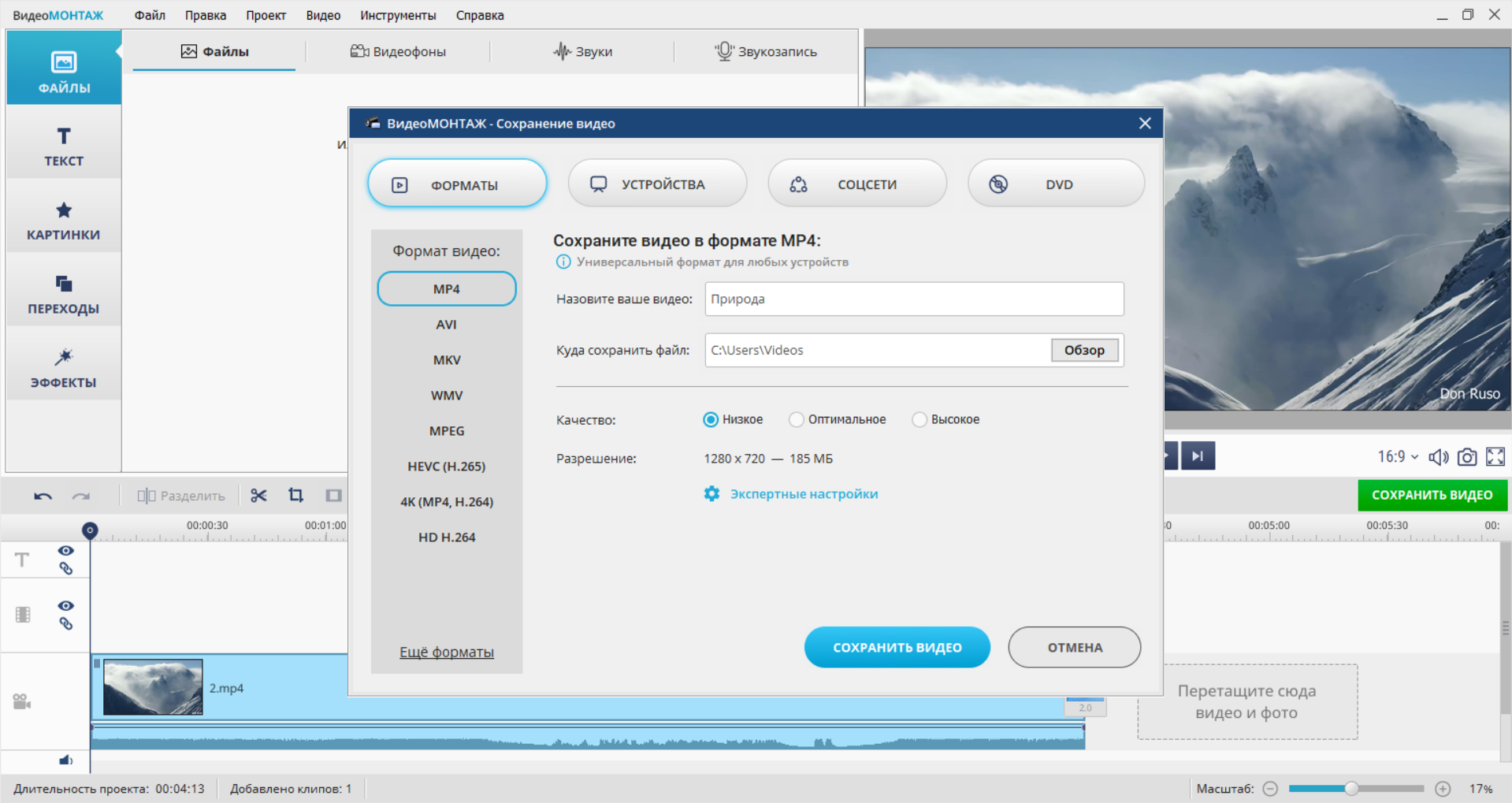Open the Экспертные настройки link
The height and width of the screenshot is (803, 1512).
point(804,493)
